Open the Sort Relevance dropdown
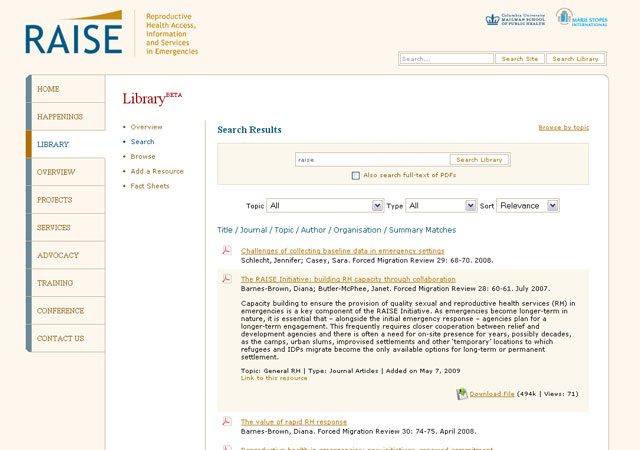The image size is (640, 450). pyautogui.click(x=528, y=205)
